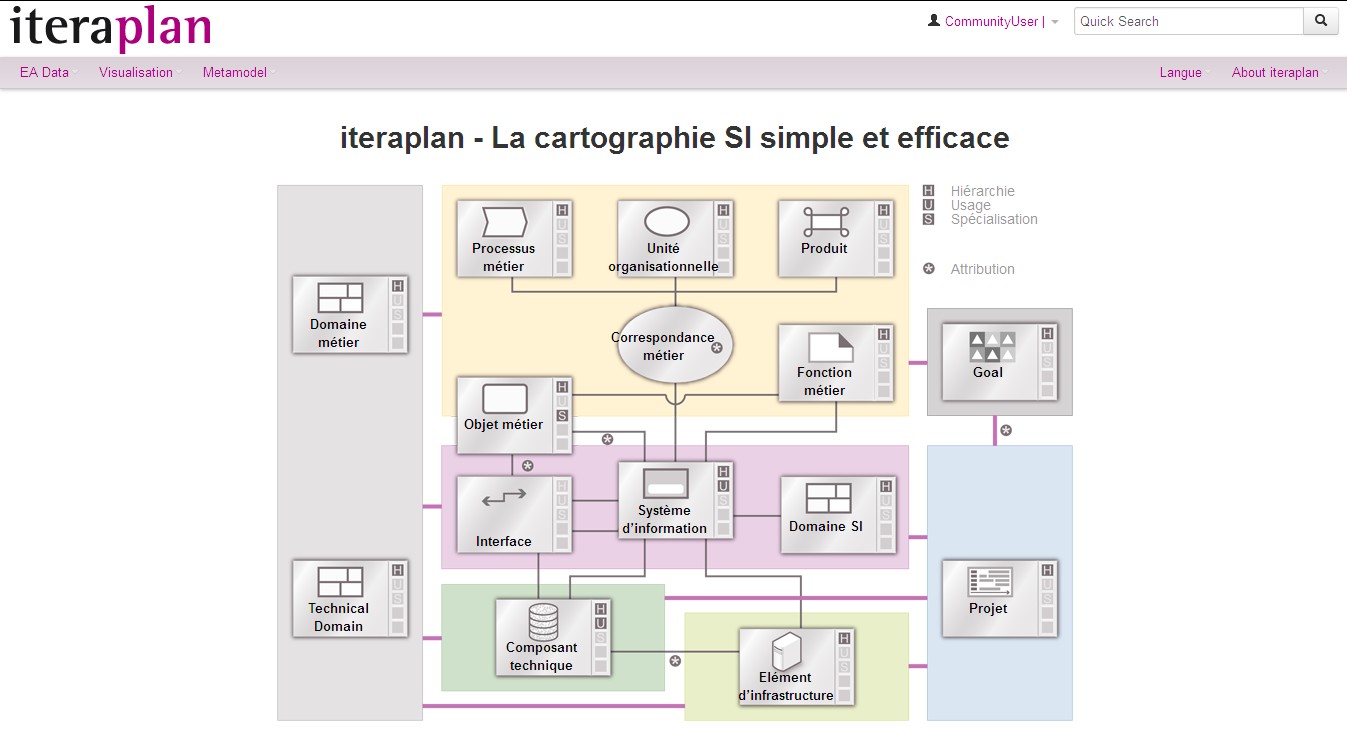Open the Processus métier building block
Viewport: 1347px width, 737px height.
tap(514, 238)
